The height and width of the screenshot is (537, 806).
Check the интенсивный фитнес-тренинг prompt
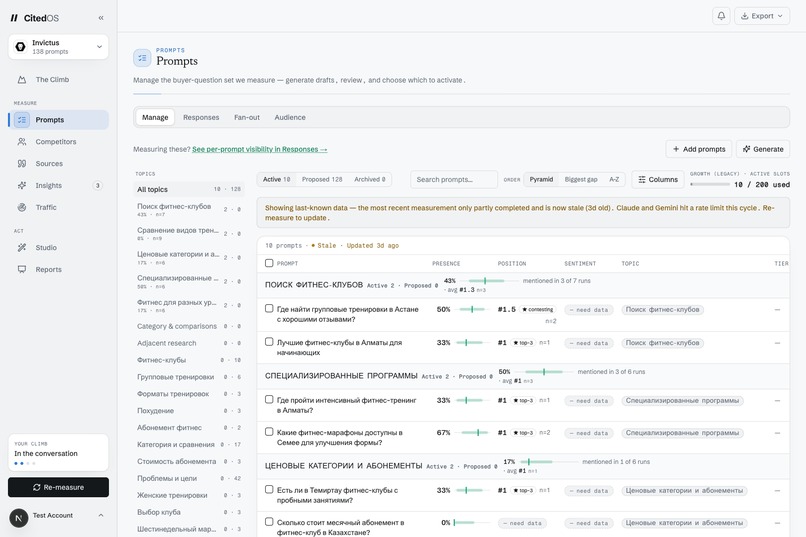click(269, 399)
